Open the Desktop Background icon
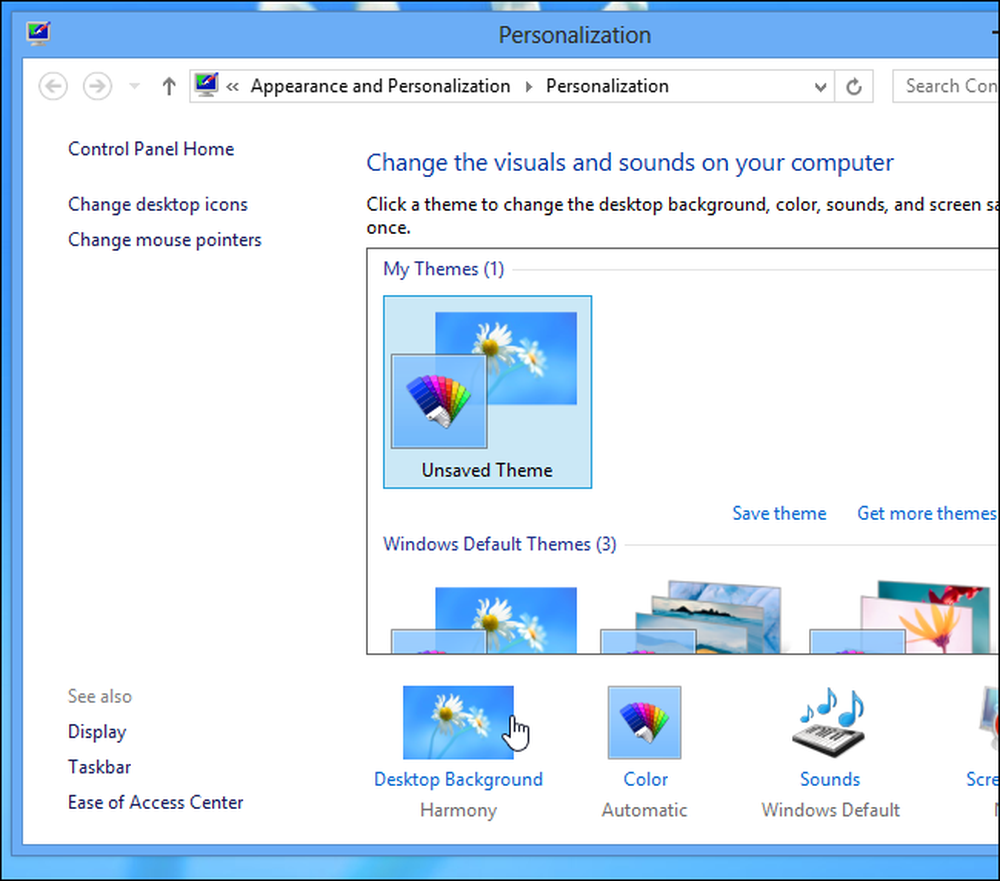 tap(458, 722)
